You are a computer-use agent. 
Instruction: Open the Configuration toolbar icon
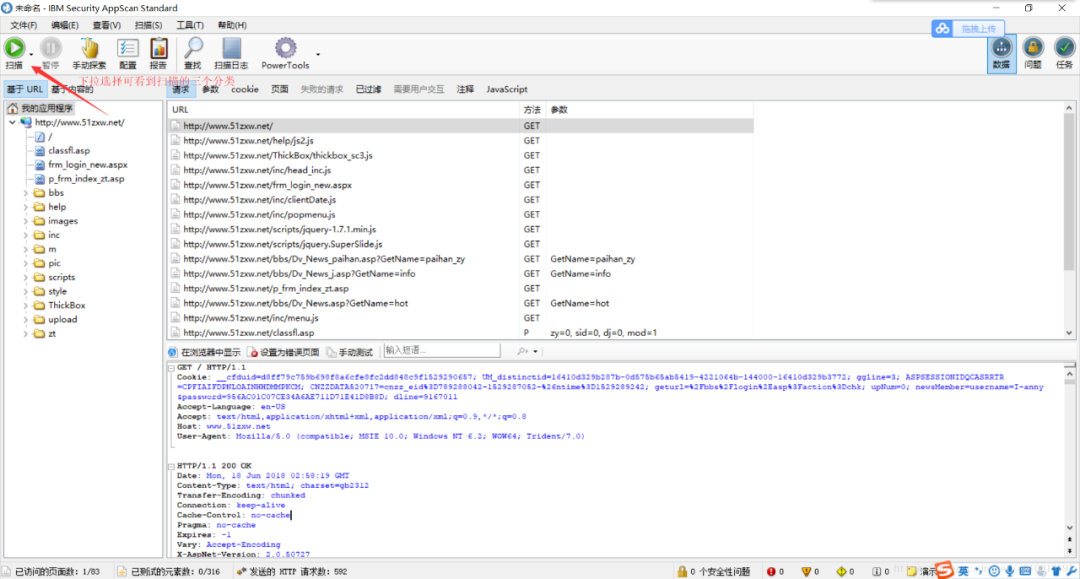pos(127,48)
